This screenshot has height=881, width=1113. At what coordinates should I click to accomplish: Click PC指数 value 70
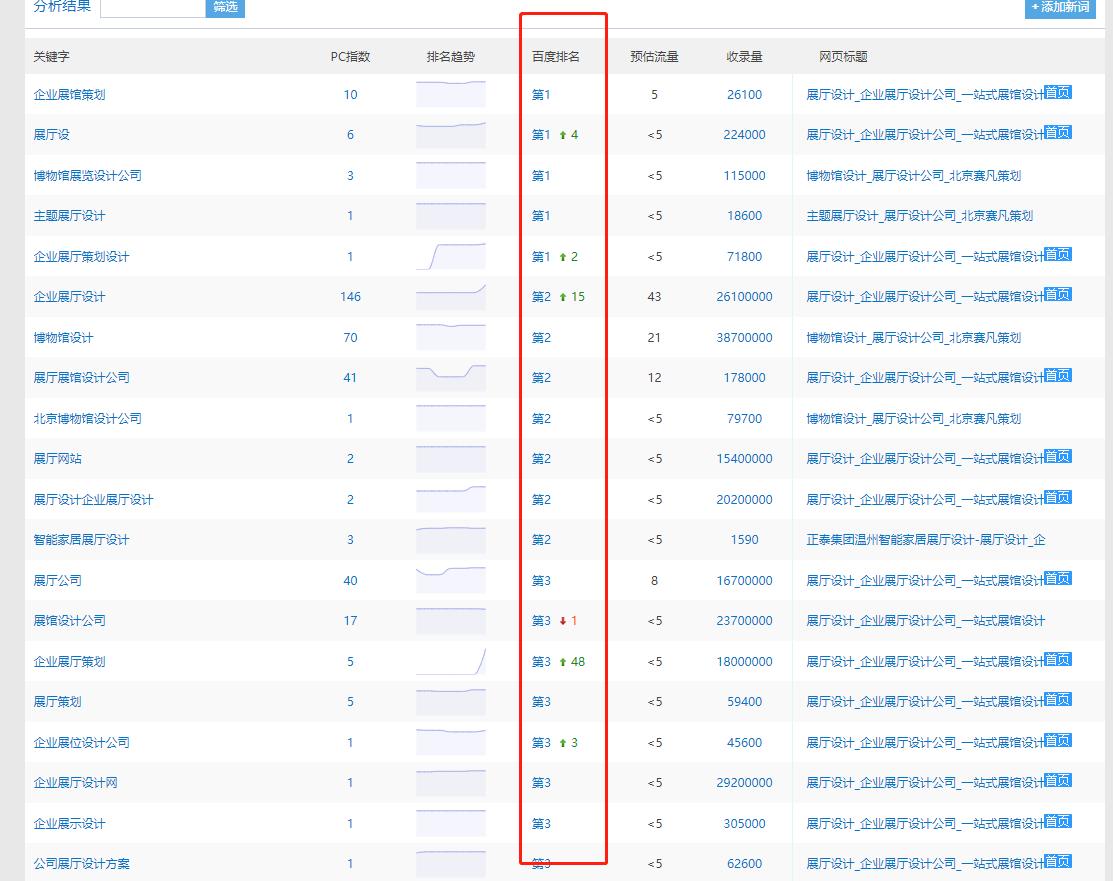350,338
